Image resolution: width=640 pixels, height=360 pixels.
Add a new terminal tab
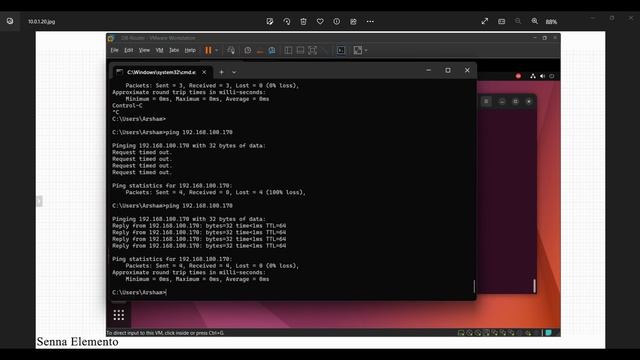click(222, 72)
